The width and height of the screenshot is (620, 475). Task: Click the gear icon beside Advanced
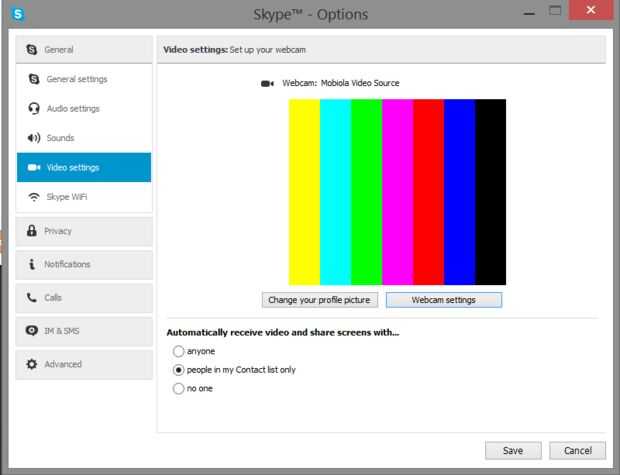click(x=32, y=364)
